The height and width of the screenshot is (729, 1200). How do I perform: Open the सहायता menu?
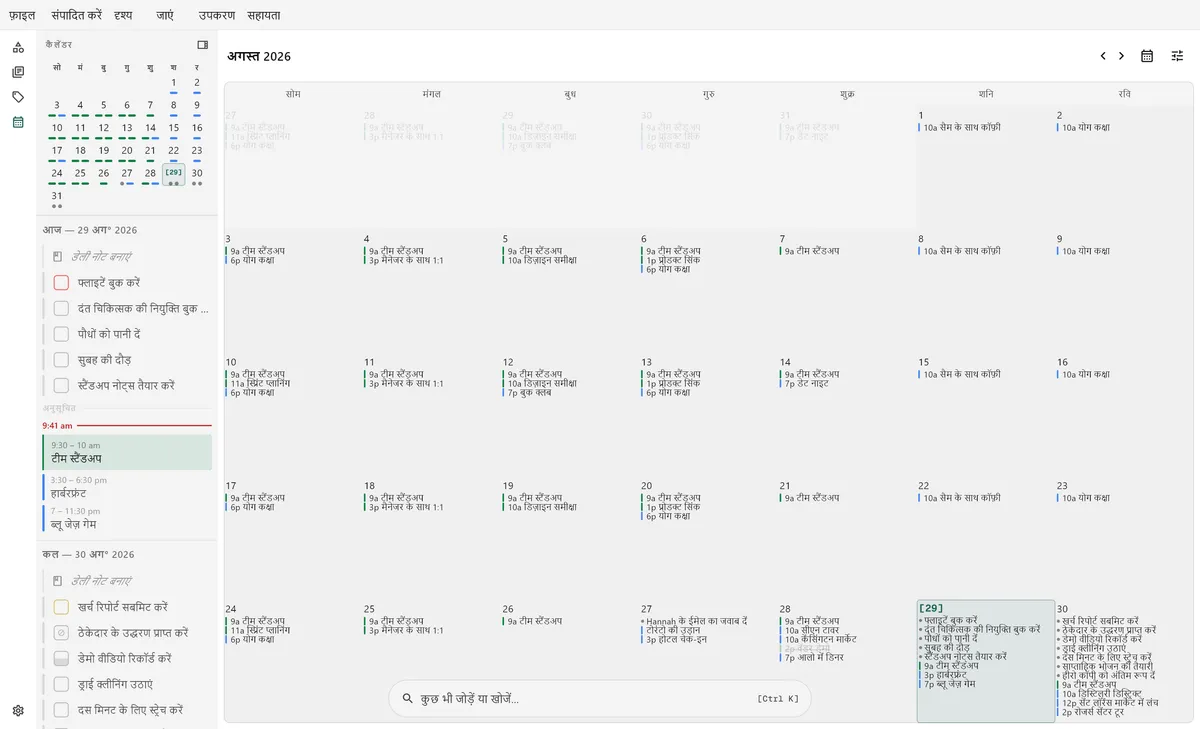262,15
